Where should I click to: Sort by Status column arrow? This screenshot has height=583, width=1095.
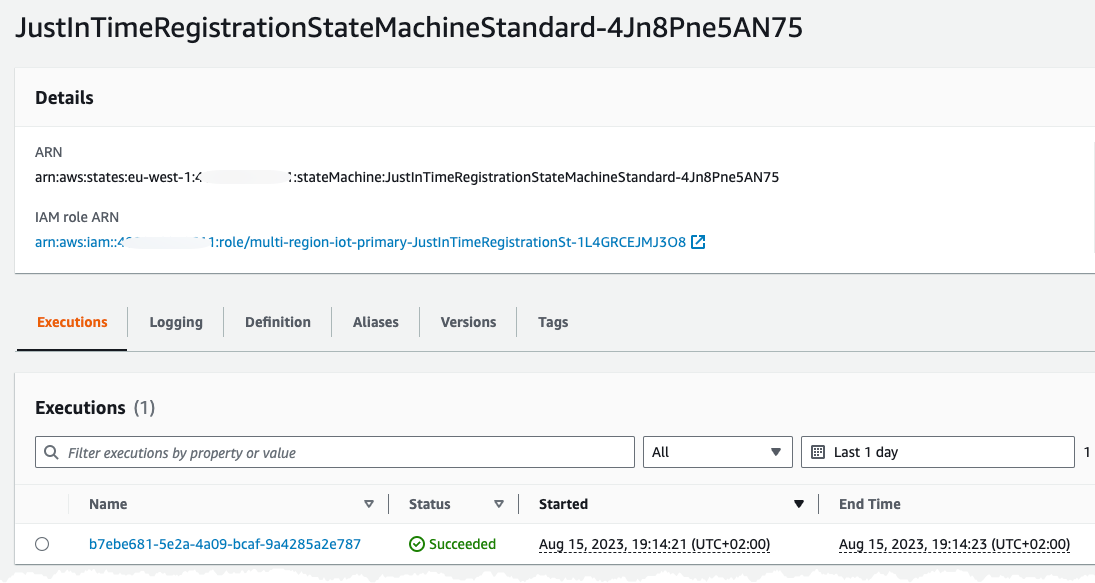click(x=499, y=504)
